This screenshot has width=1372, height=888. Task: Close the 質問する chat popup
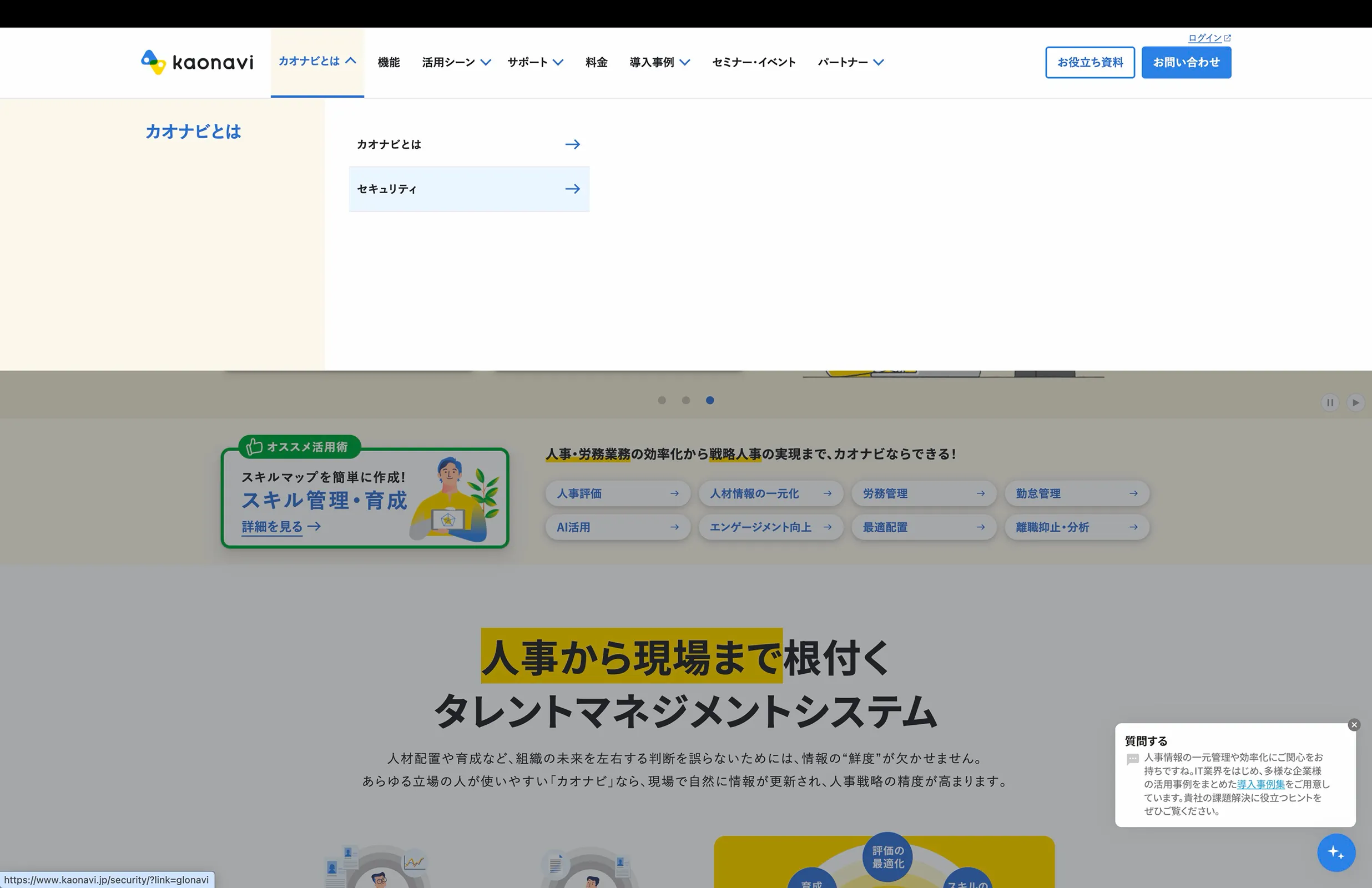coord(1354,725)
